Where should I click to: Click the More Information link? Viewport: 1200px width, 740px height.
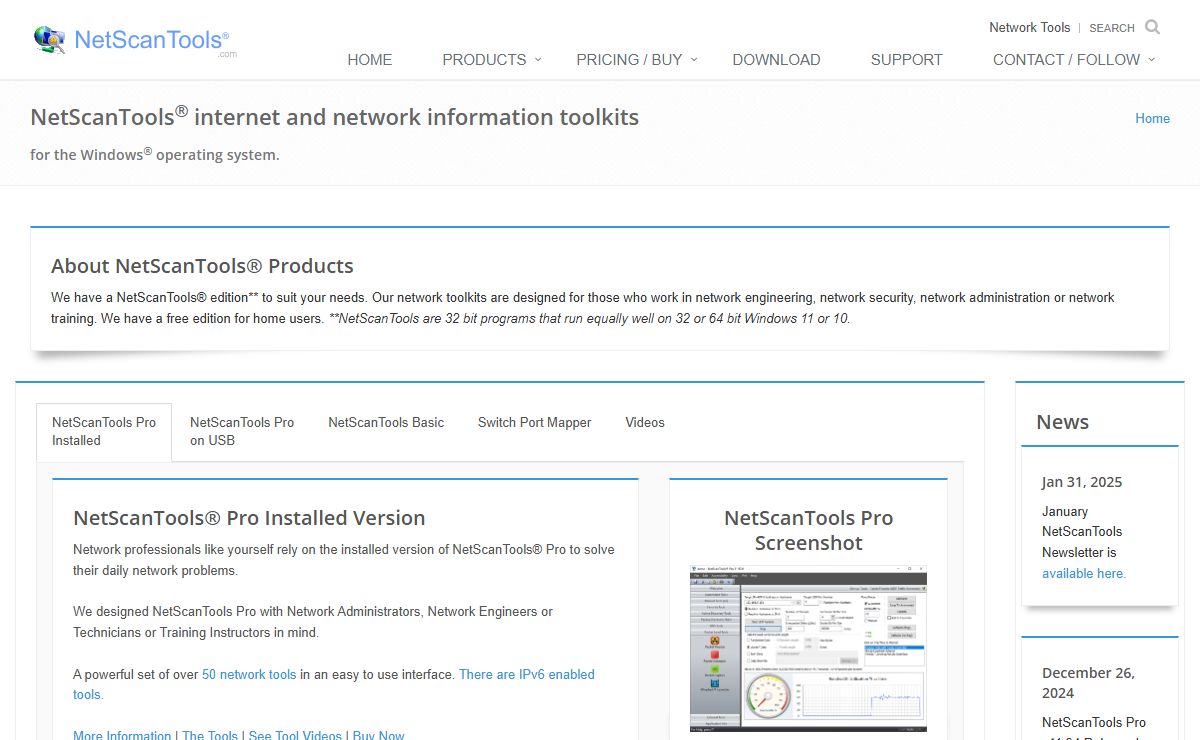click(x=122, y=736)
